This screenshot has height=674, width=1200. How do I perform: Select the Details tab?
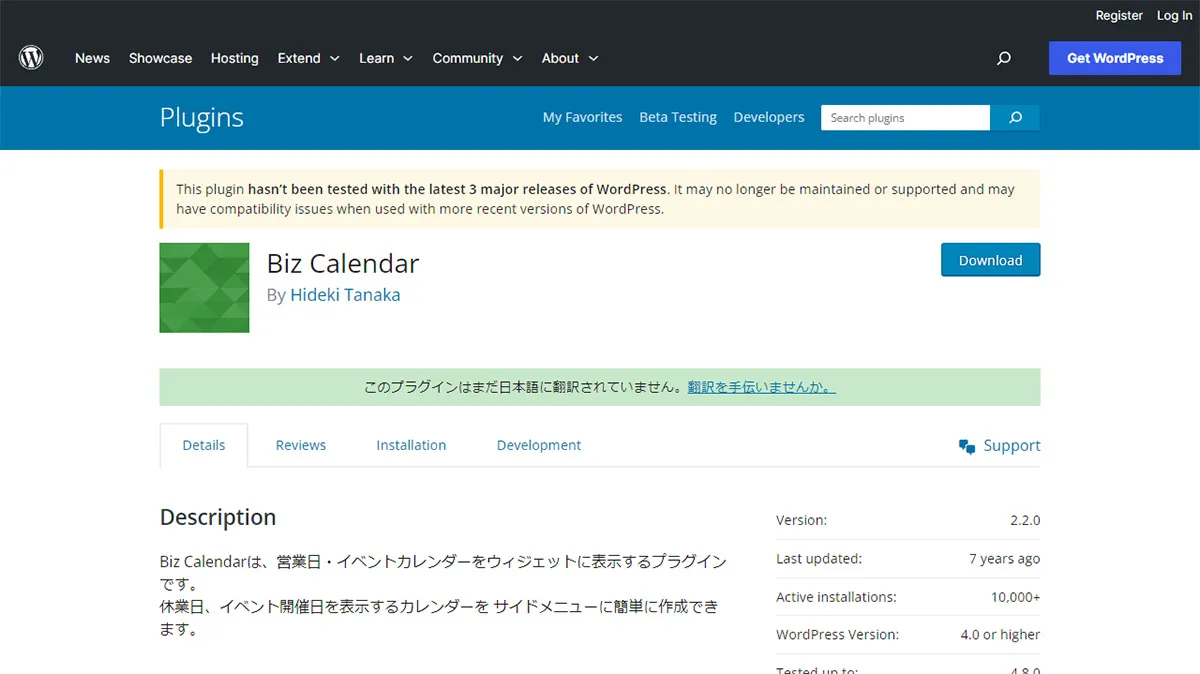click(x=203, y=444)
